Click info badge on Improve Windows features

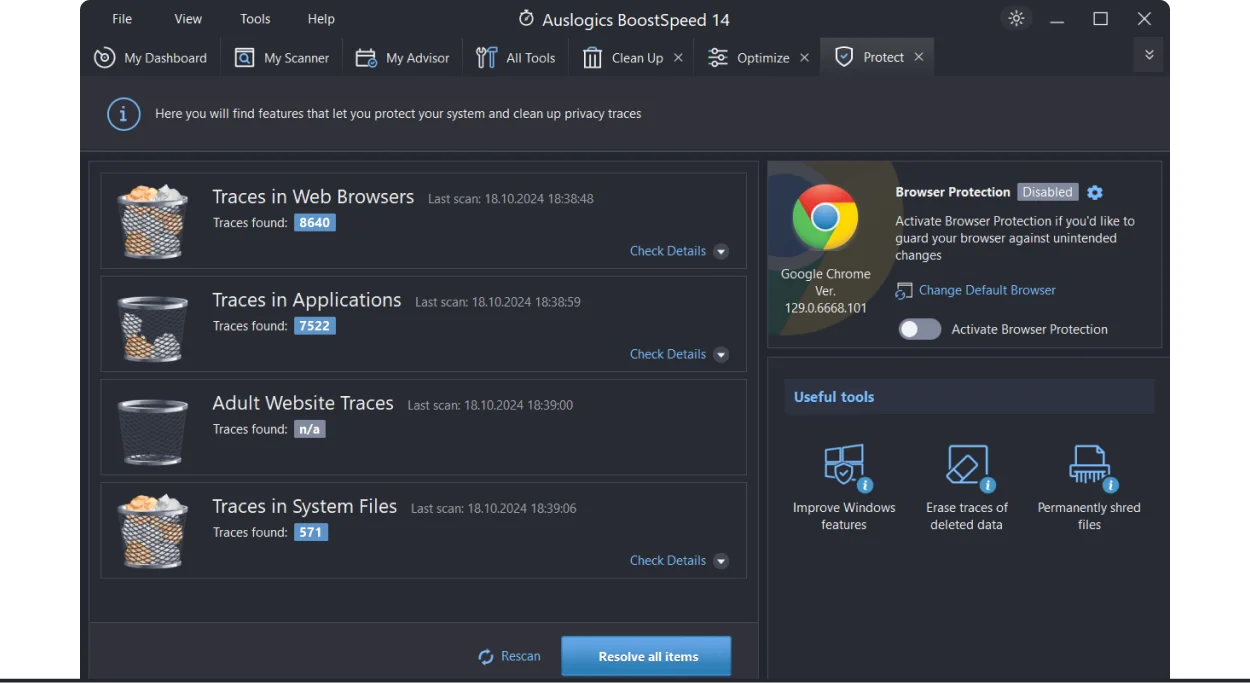pos(865,485)
